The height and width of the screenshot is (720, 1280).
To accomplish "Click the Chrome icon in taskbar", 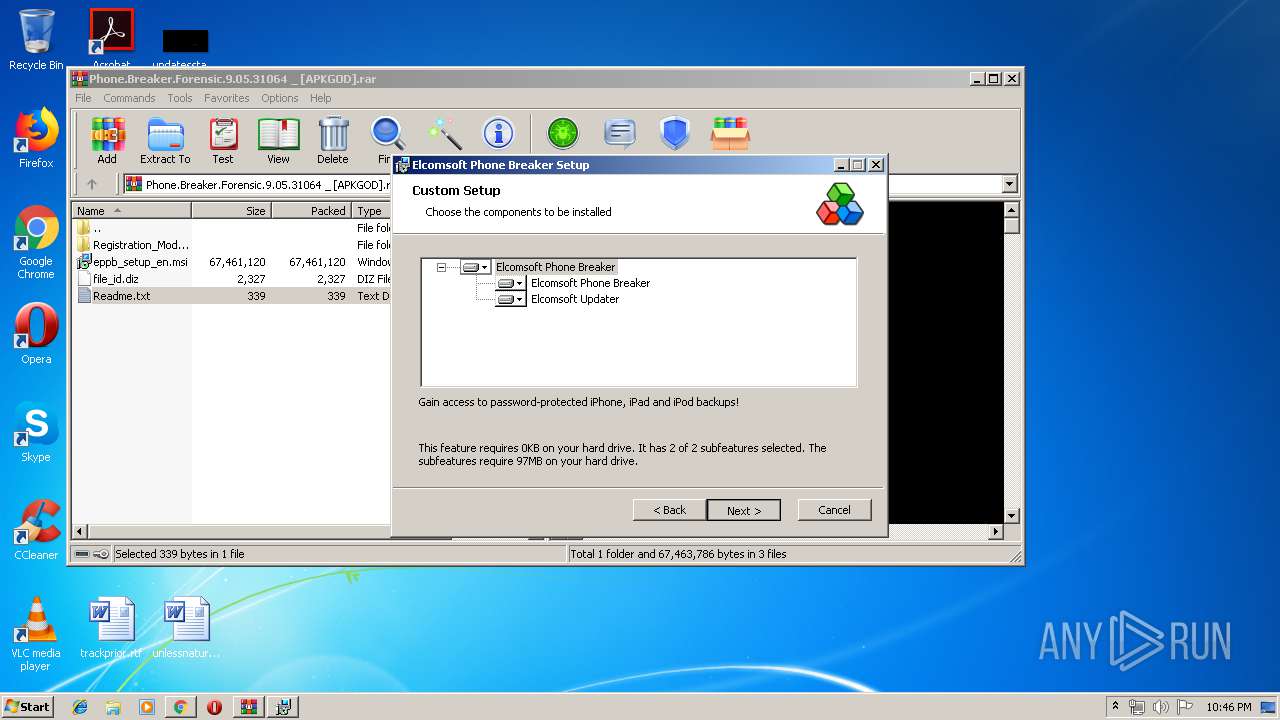I will click(180, 707).
